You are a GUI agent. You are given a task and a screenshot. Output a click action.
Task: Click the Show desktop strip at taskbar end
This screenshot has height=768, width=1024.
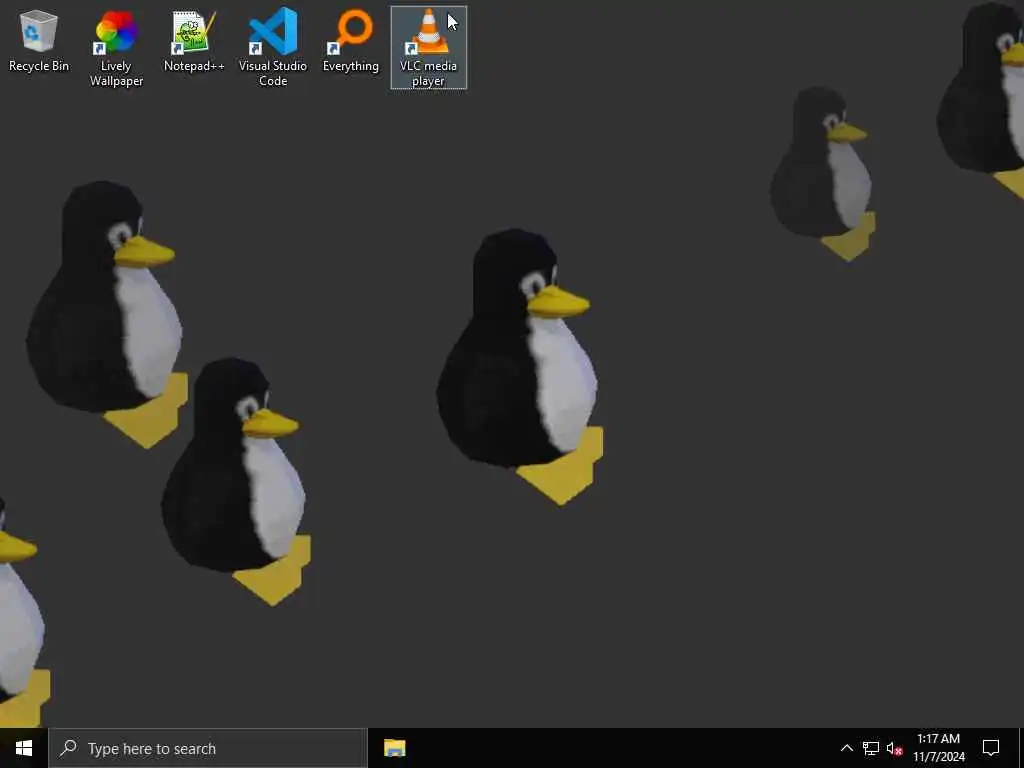click(1021, 748)
